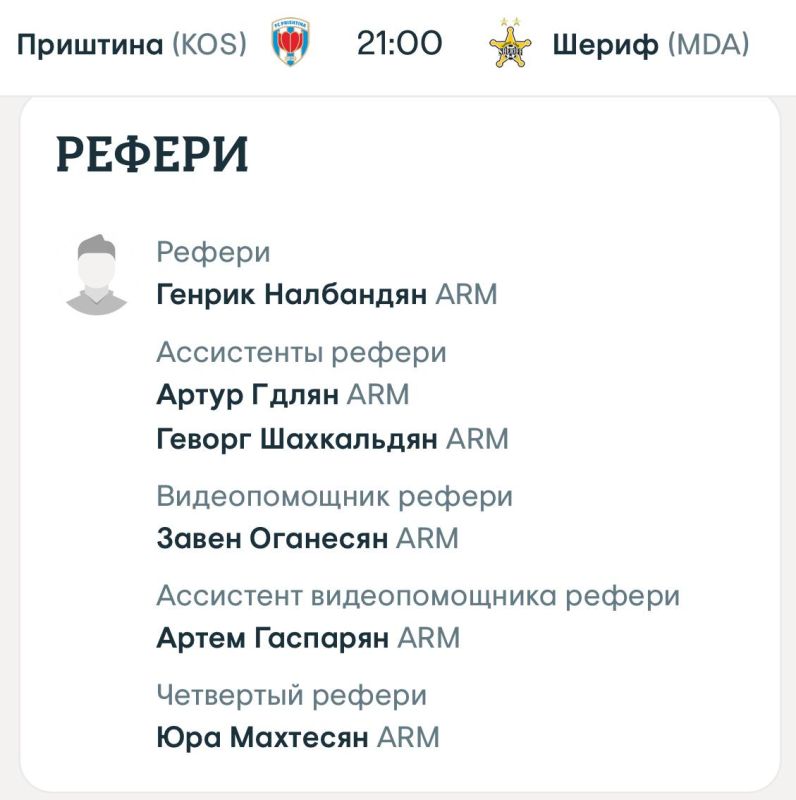
Task: Click the Ассистенты рефери label
Action: click(301, 352)
